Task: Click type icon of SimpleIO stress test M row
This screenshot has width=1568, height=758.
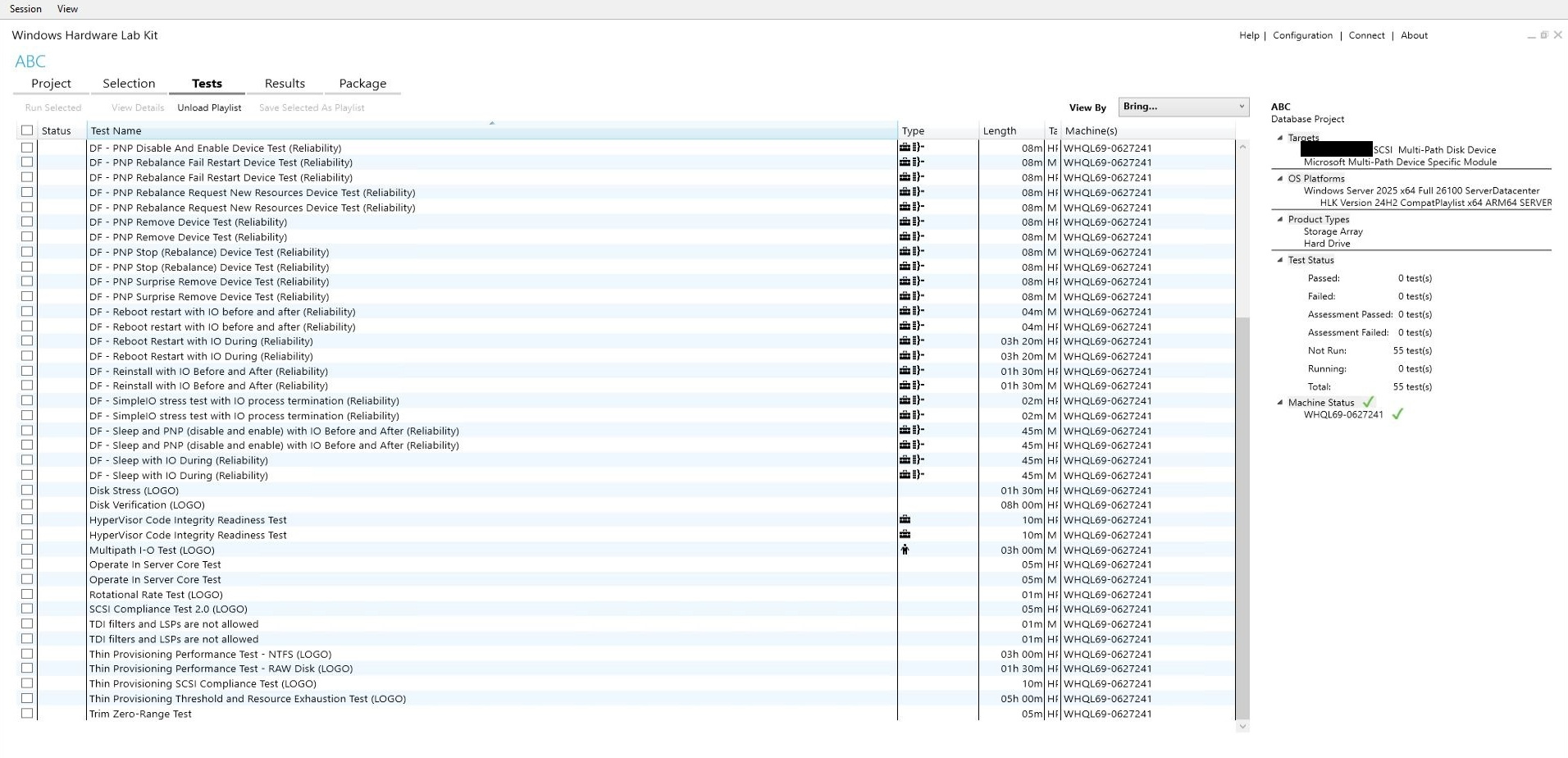Action: pyautogui.click(x=911, y=415)
